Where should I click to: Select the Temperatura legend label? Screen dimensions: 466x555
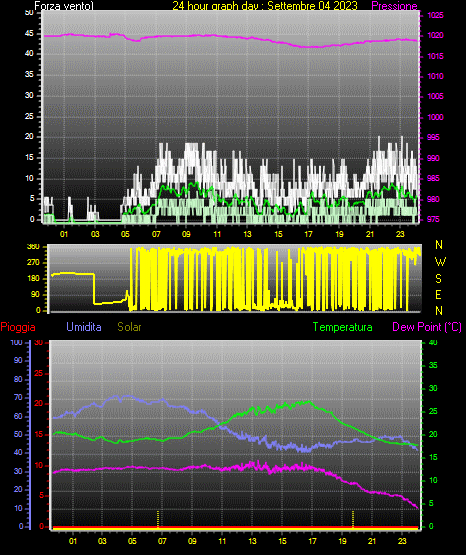pyautogui.click(x=343, y=327)
